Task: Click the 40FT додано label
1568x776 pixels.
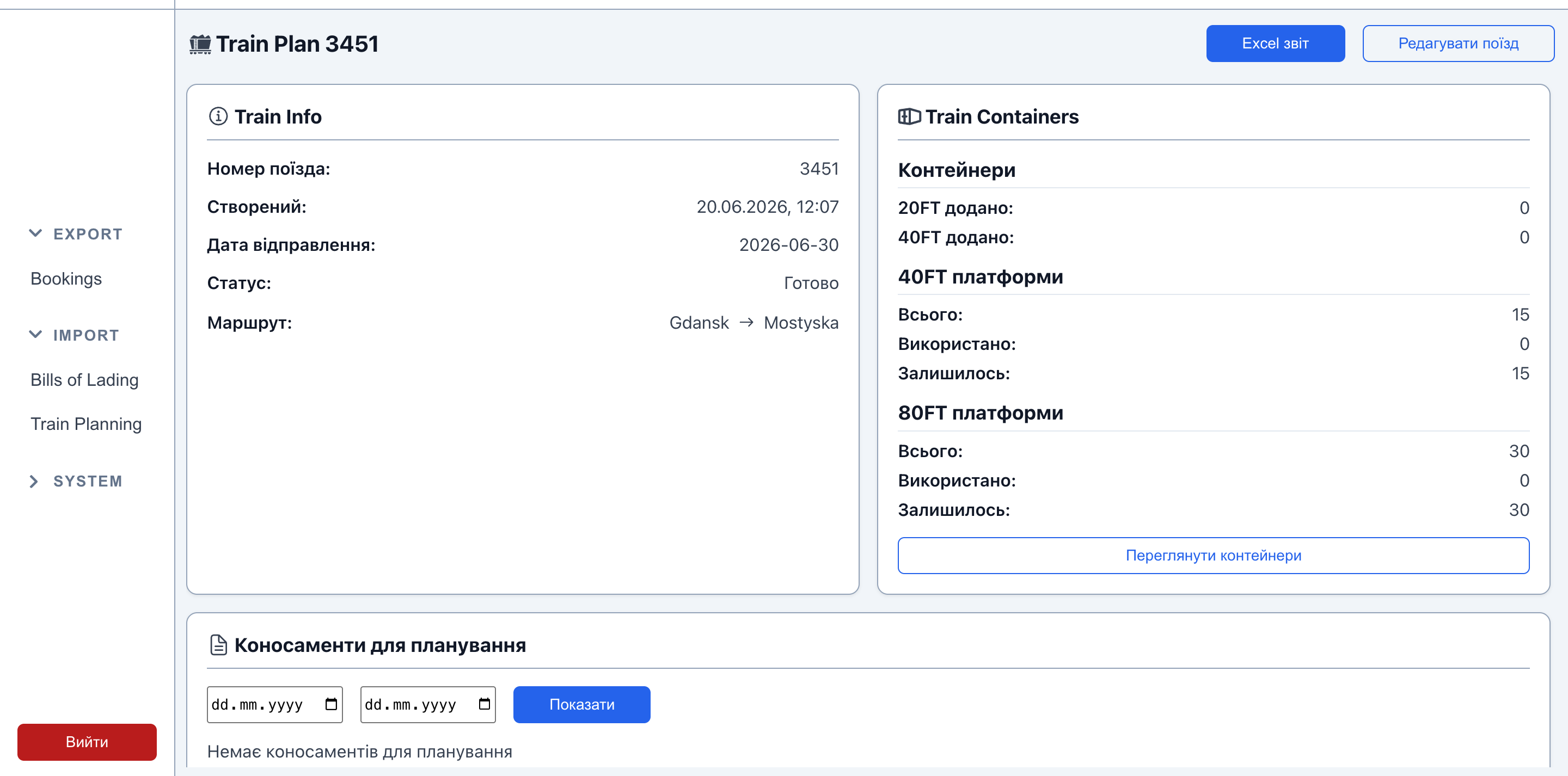Action: 955,237
